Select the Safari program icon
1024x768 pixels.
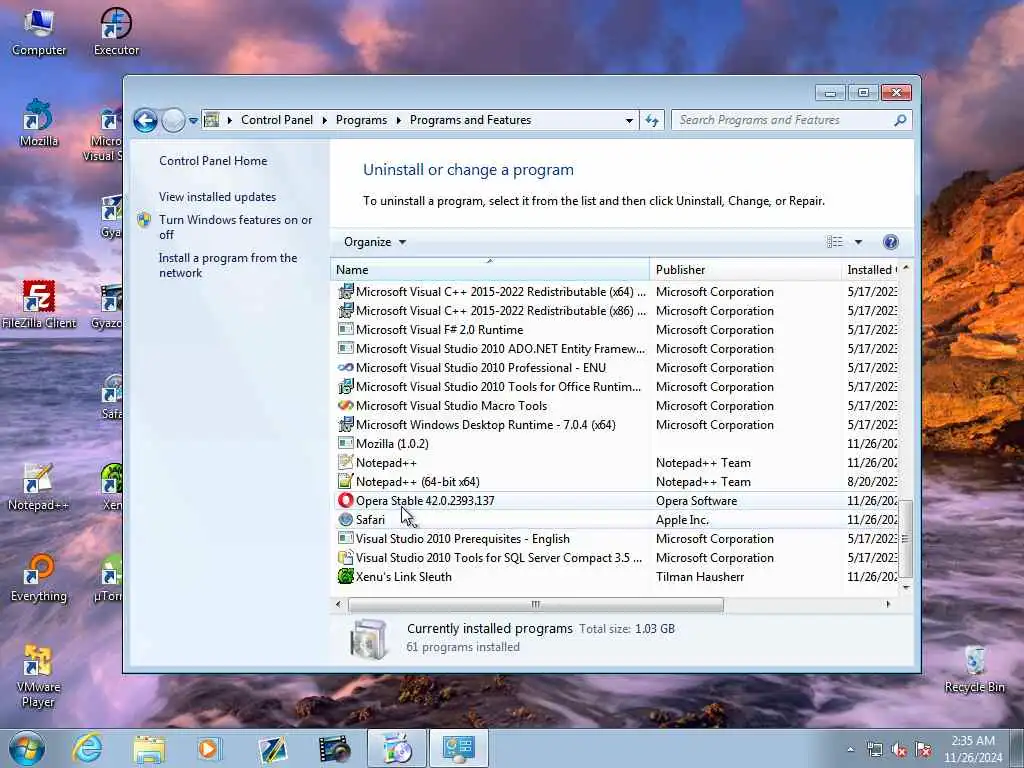click(345, 520)
